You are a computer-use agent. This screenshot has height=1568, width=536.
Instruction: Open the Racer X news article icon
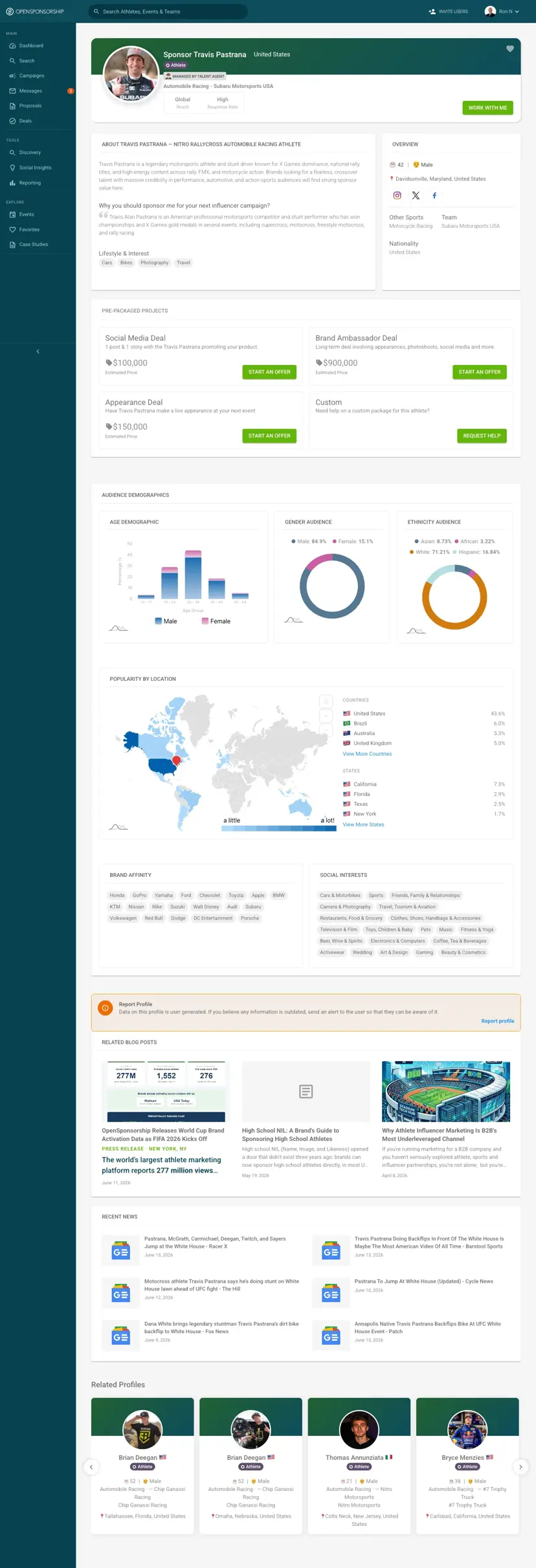tap(121, 1252)
